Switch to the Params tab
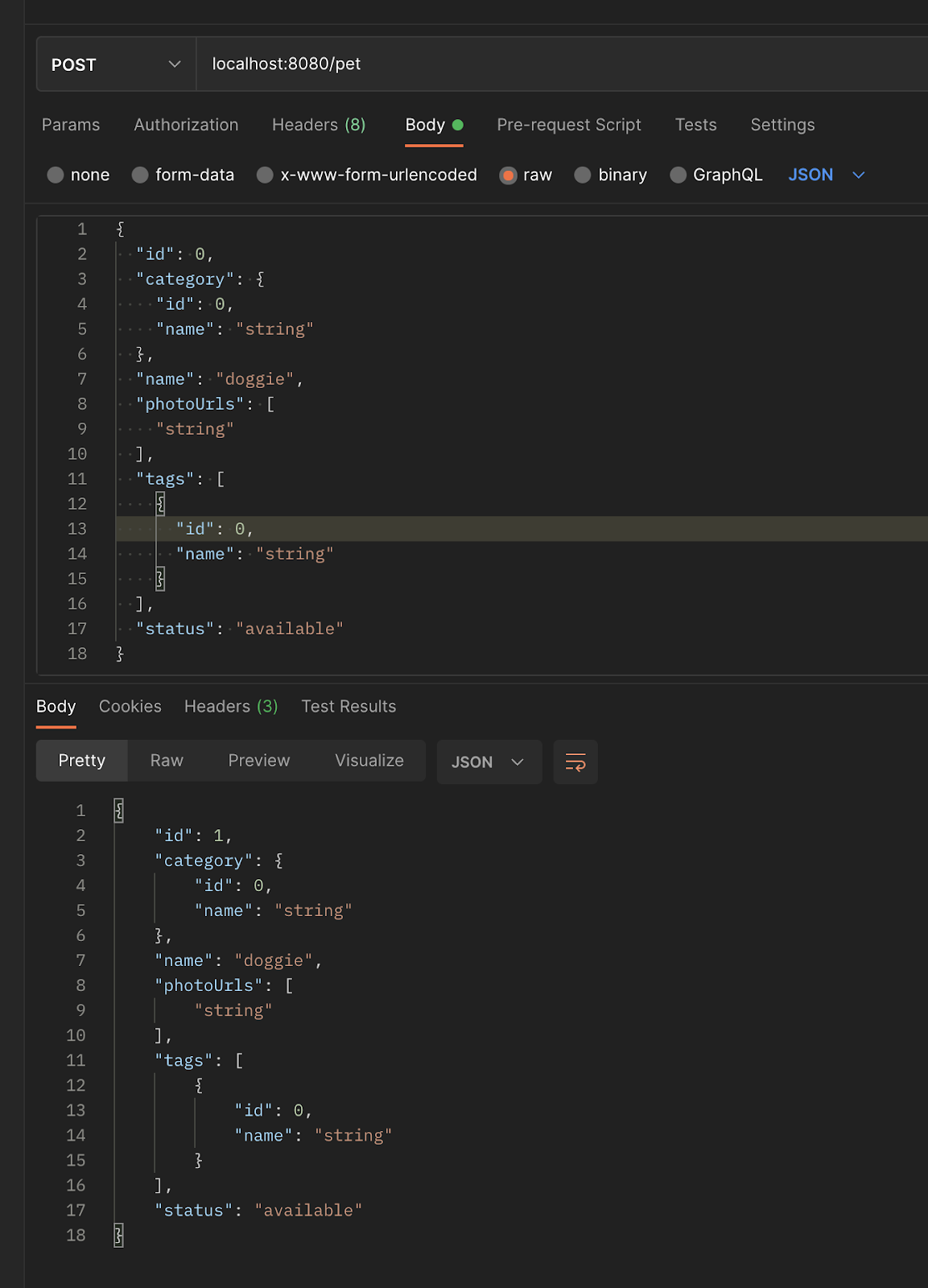This screenshot has height=1288, width=928. click(x=71, y=125)
